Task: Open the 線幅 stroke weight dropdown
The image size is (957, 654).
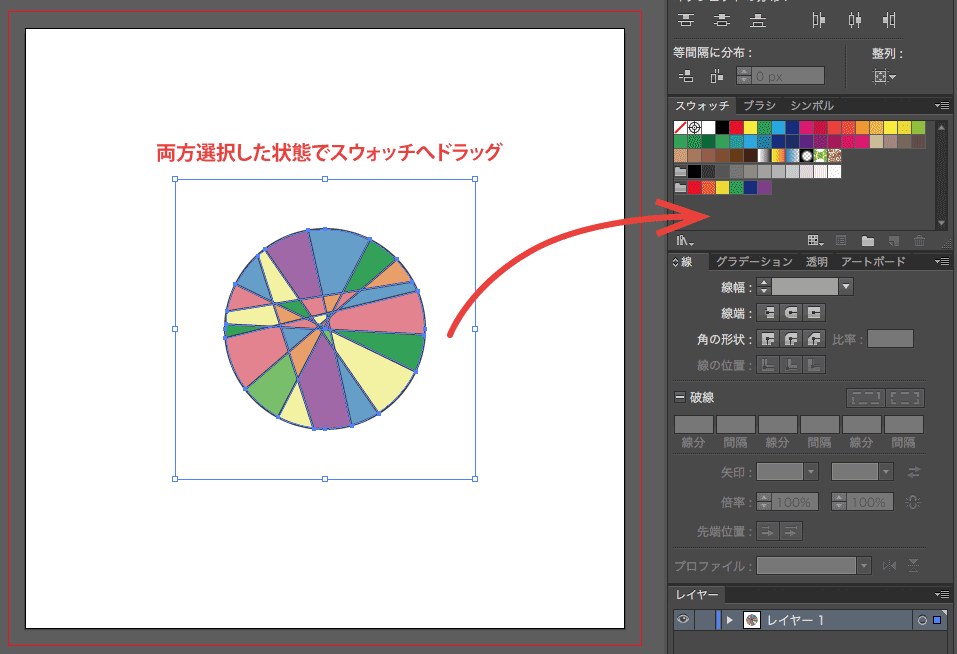Action: (x=846, y=285)
